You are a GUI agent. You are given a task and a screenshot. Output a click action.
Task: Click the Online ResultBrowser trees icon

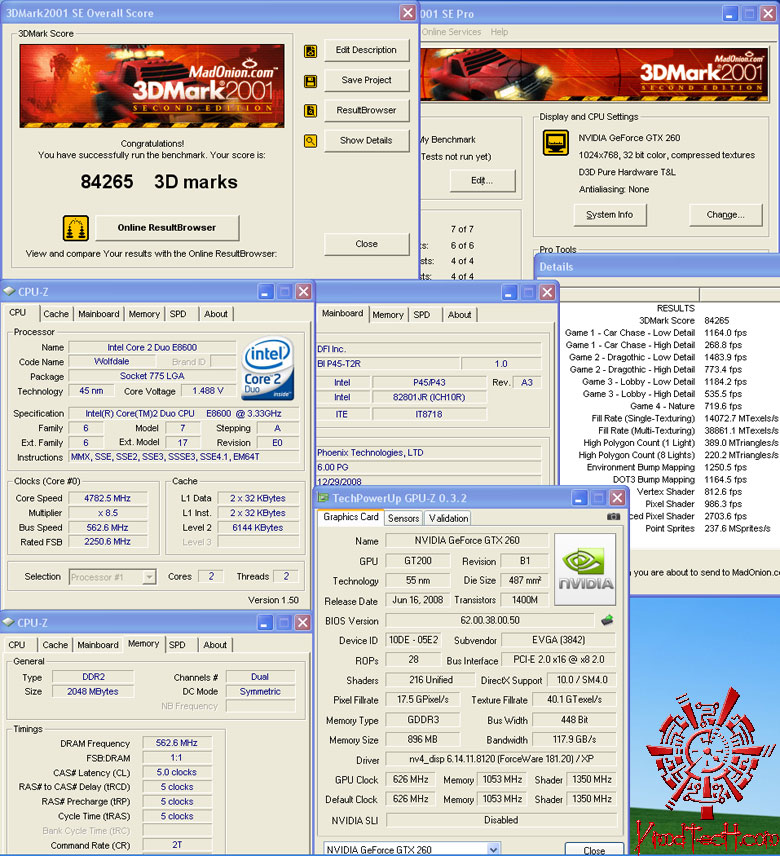pos(76,228)
